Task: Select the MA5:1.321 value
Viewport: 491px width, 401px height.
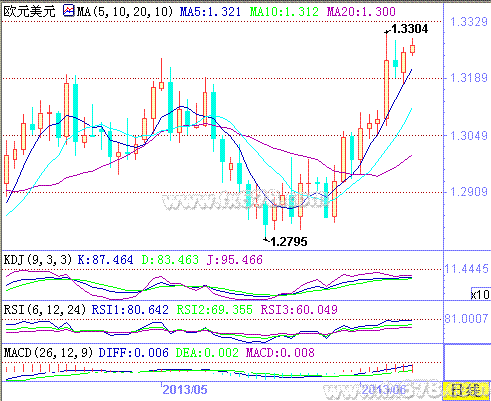Action: (210, 12)
